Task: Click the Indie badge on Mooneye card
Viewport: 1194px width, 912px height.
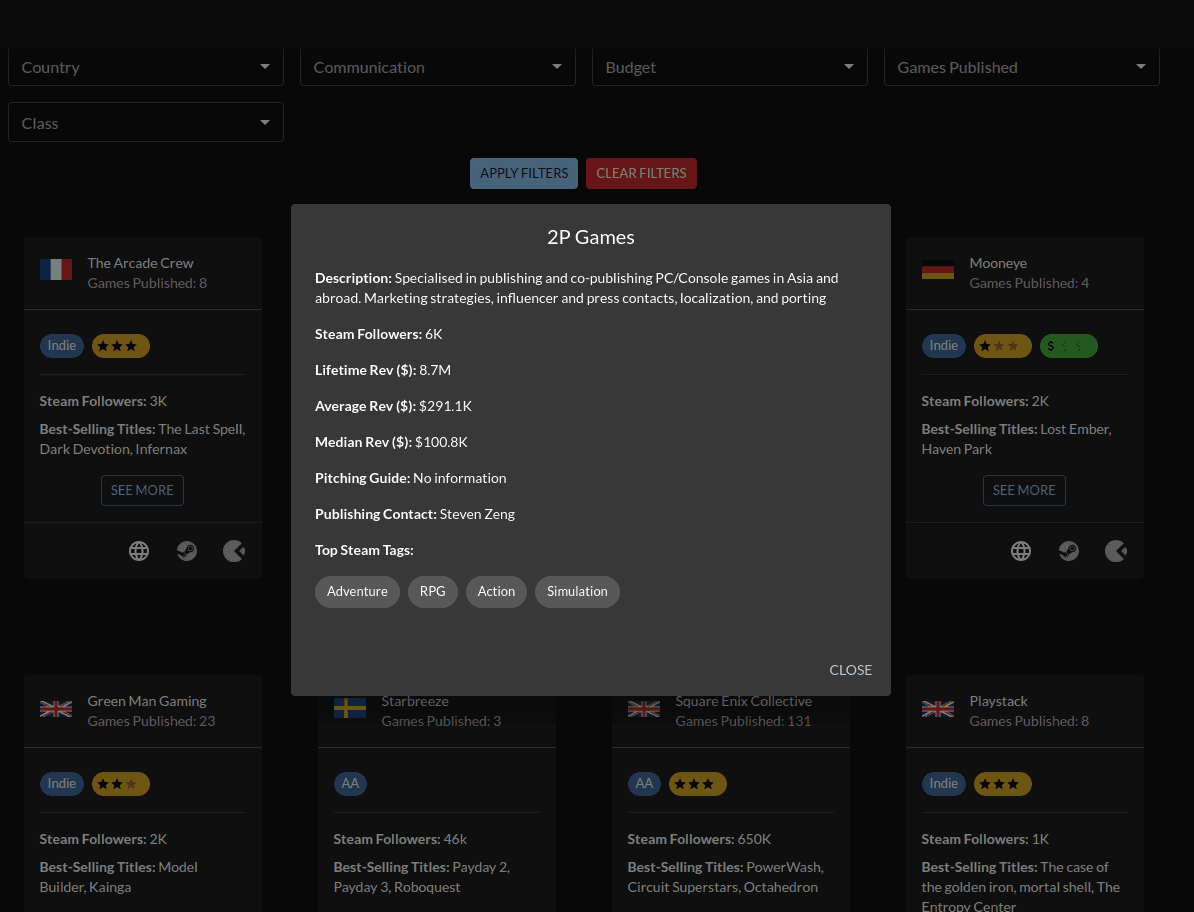Action: 943,346
